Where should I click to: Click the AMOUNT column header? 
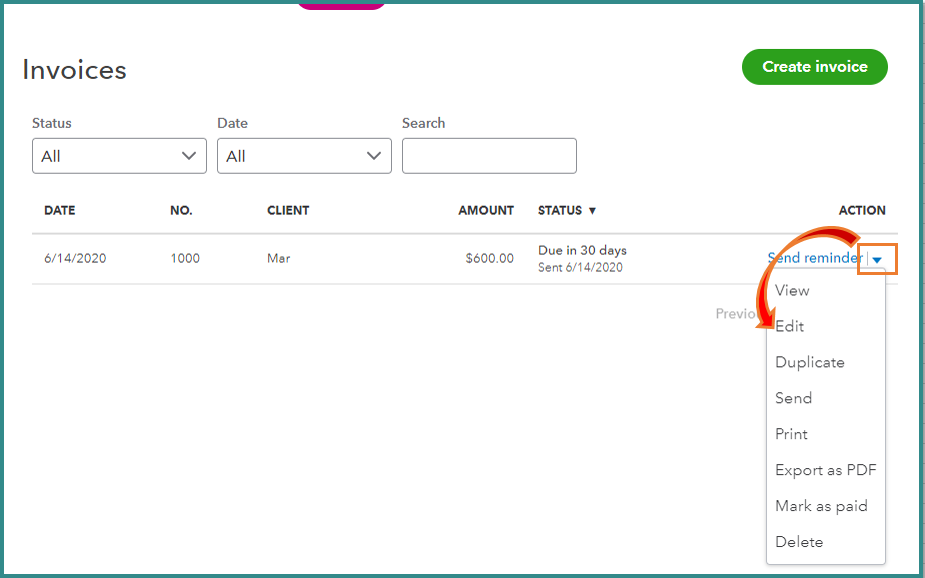click(486, 211)
